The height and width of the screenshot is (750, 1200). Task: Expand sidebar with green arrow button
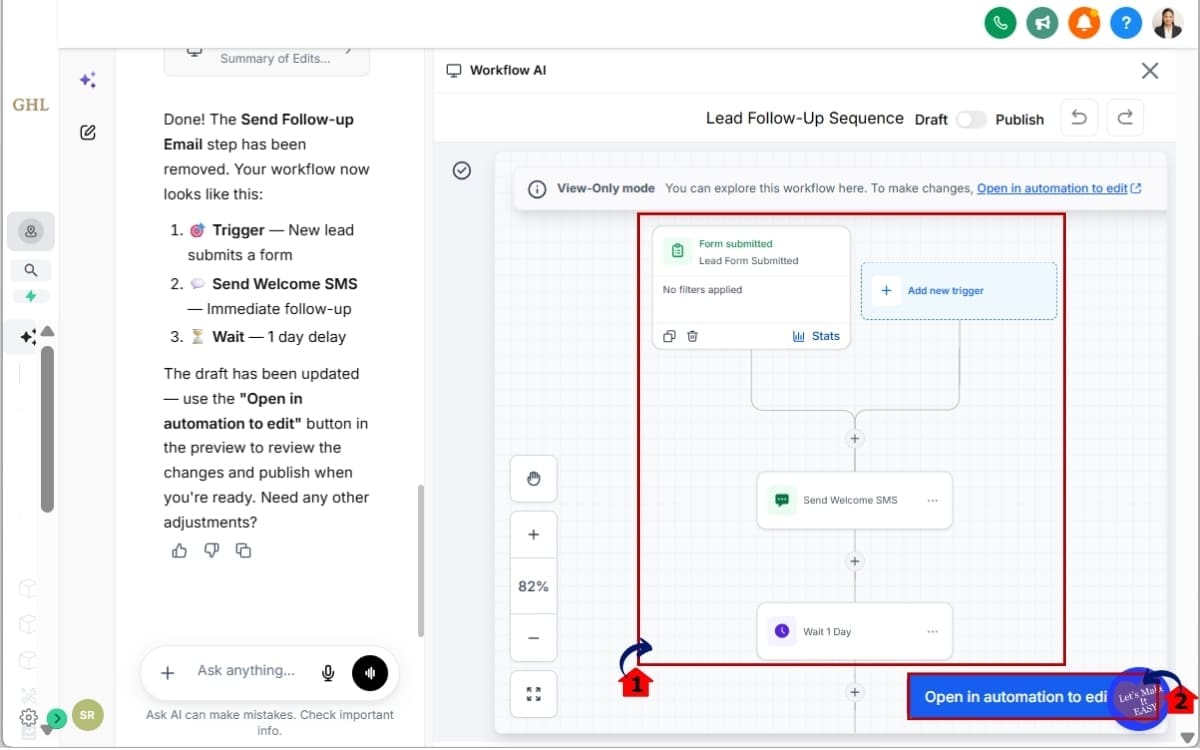tap(57, 718)
